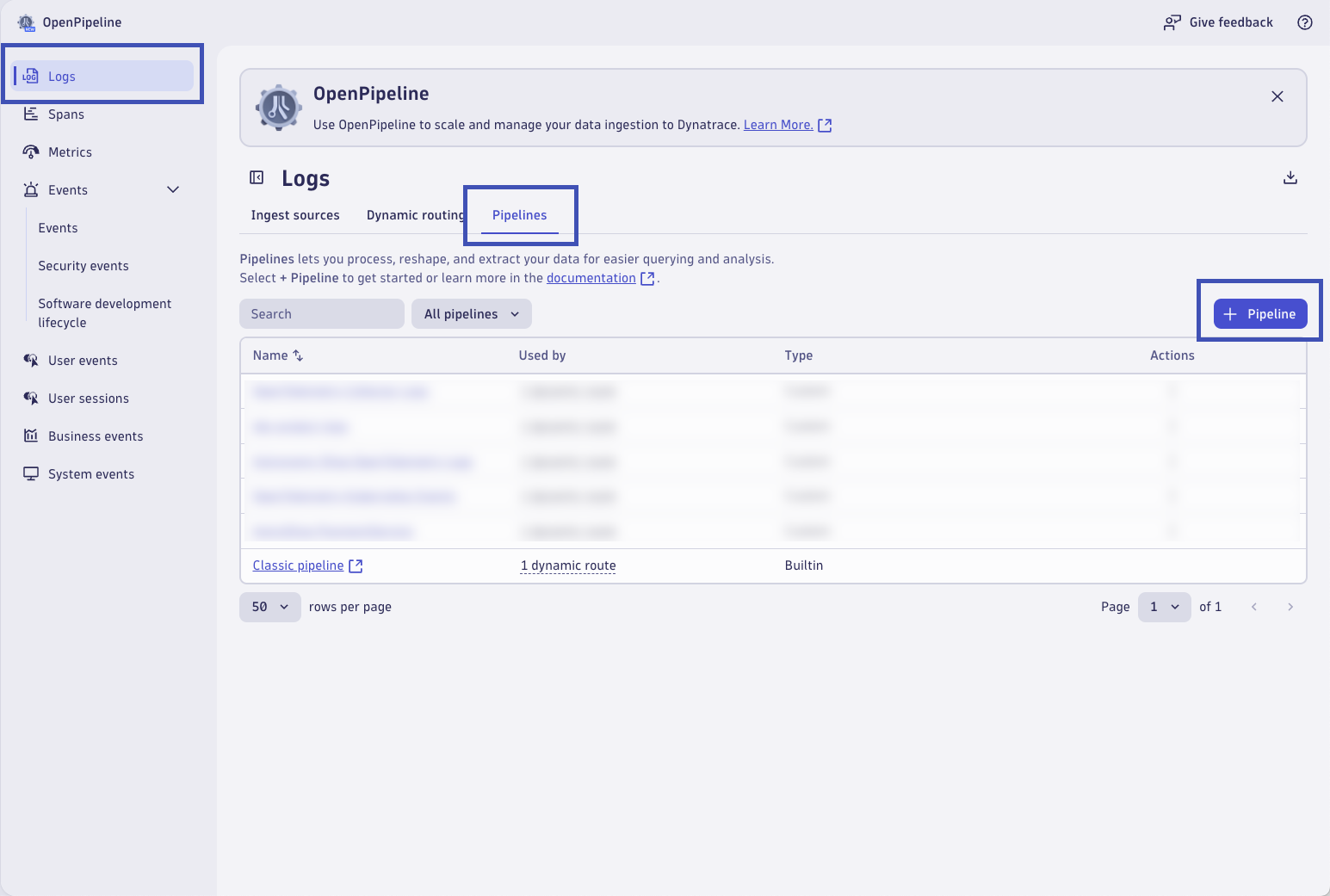
Task: Click the Metrics gauge icon
Action: 31,151
